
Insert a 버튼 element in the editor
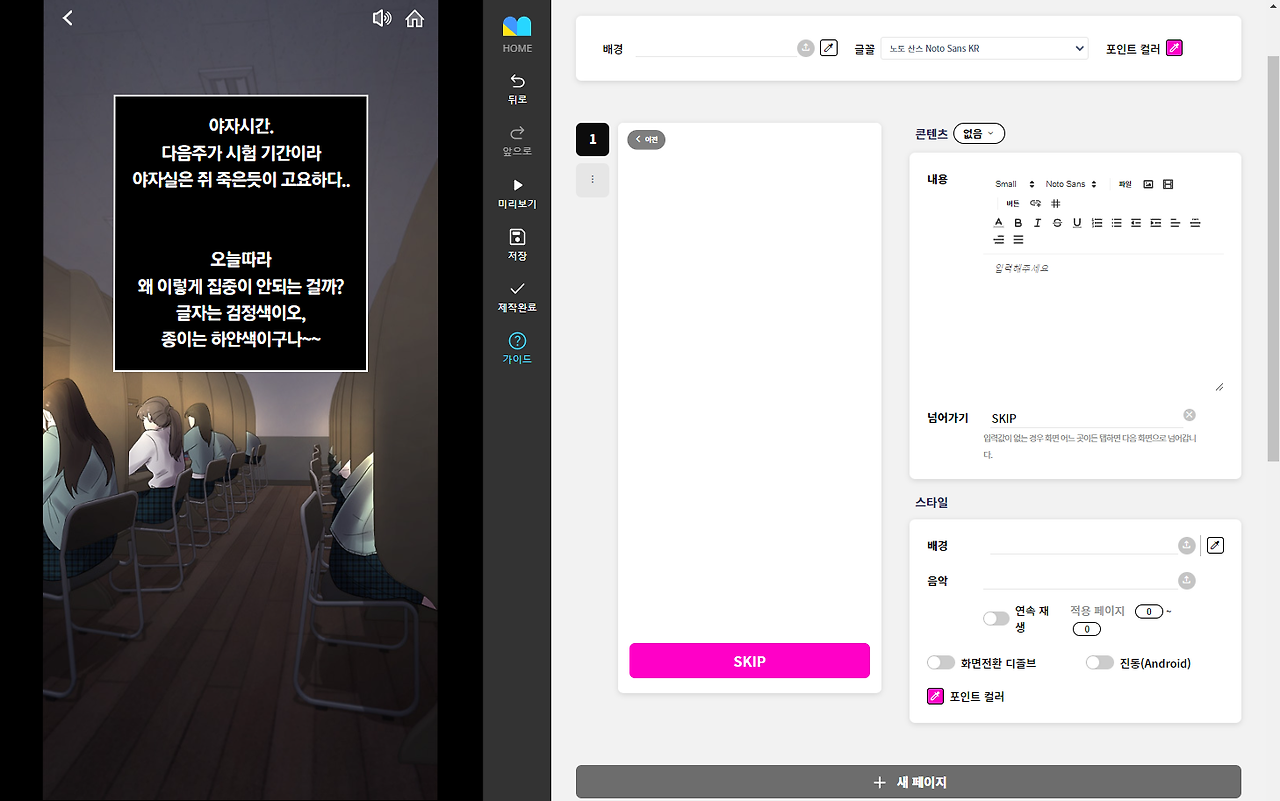pyautogui.click(x=1013, y=203)
